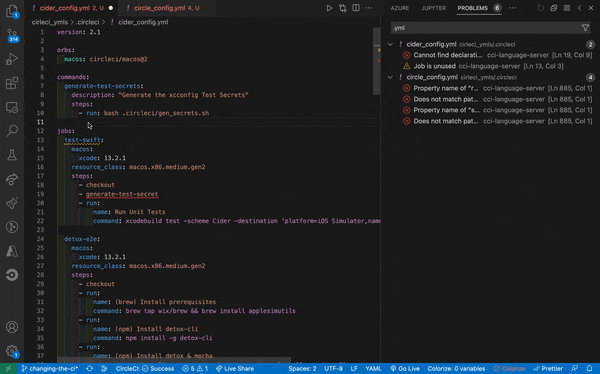Open the filter options funnel icon
The height and width of the screenshot is (374, 600).
coord(585,28)
